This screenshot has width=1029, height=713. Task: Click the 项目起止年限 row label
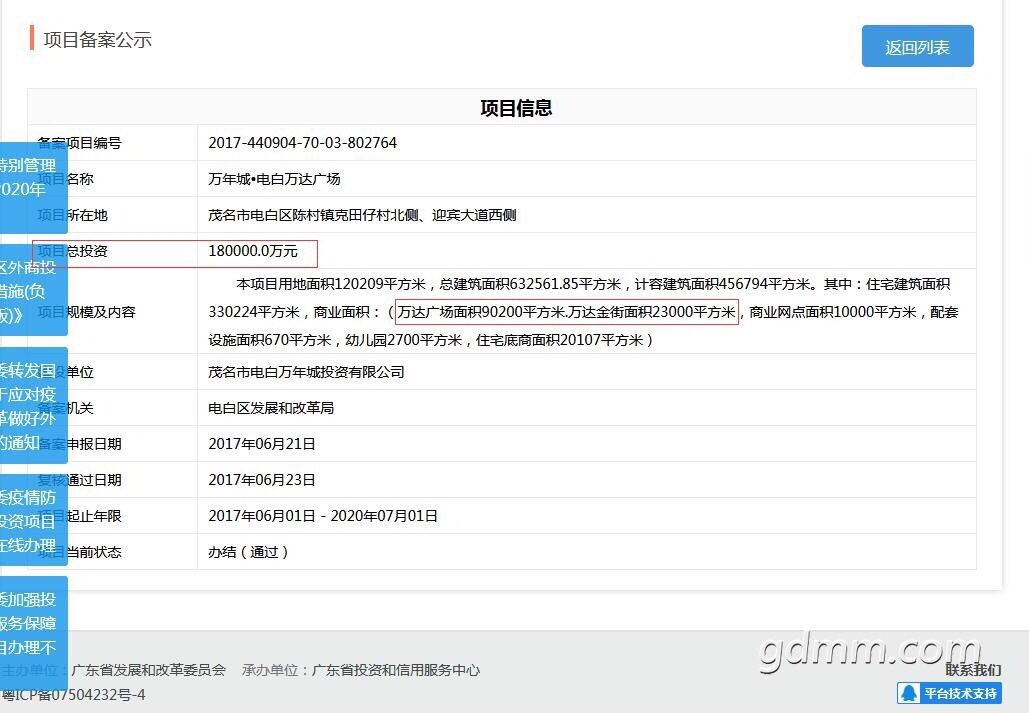[x=79, y=516]
